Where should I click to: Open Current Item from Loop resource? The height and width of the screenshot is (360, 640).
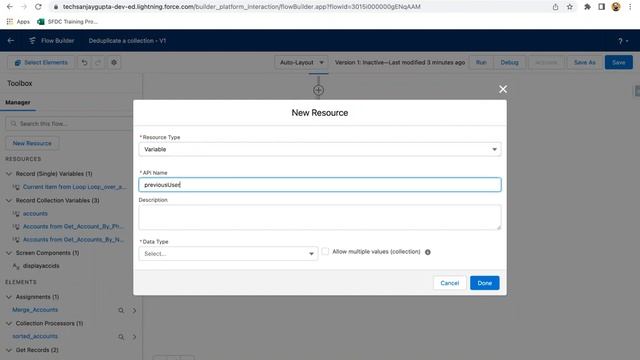[x=74, y=187]
